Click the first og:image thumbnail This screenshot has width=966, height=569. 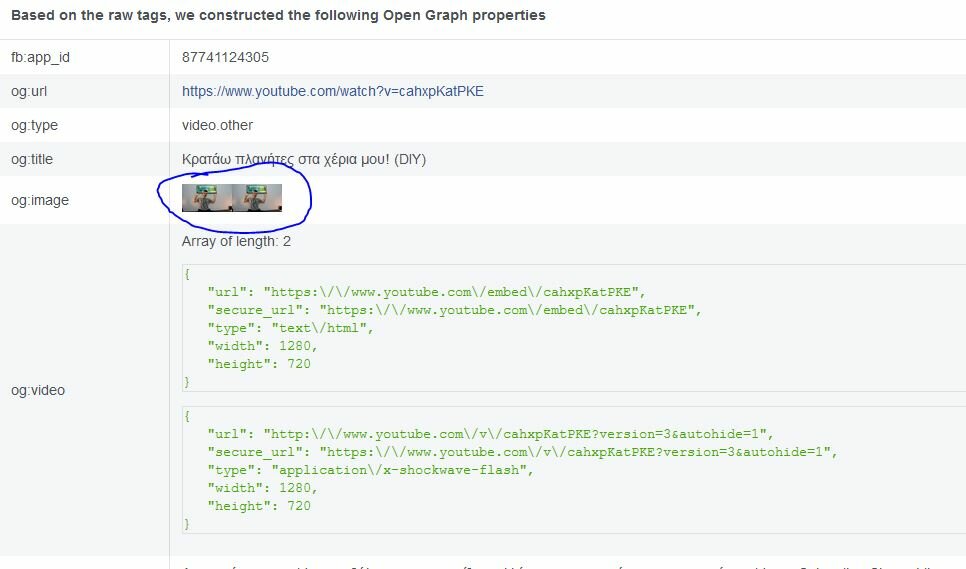(207, 198)
